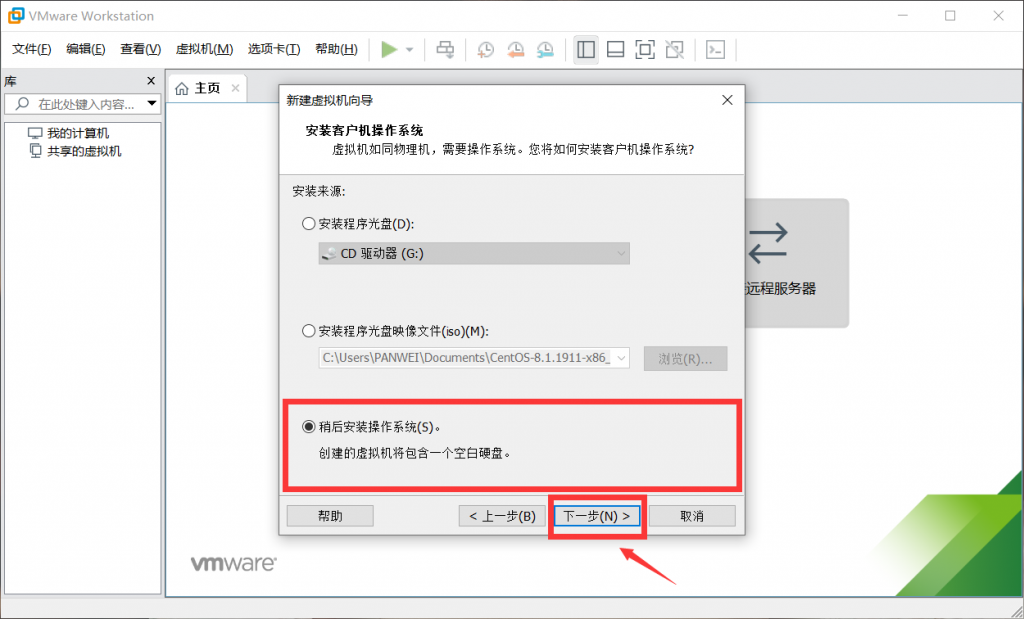1024x619 pixels.
Task: Click the 上一步(B) back button
Action: click(502, 516)
